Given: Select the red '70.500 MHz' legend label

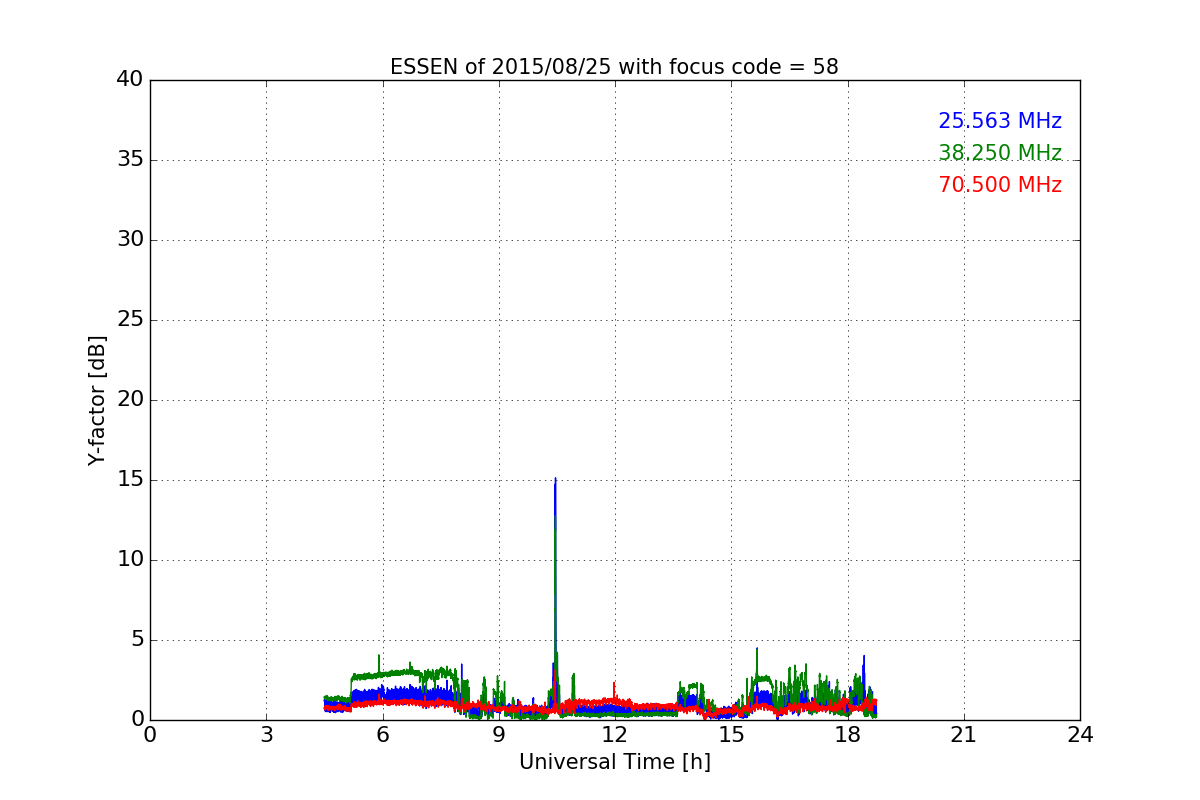Looking at the screenshot, I should click(1000, 185).
